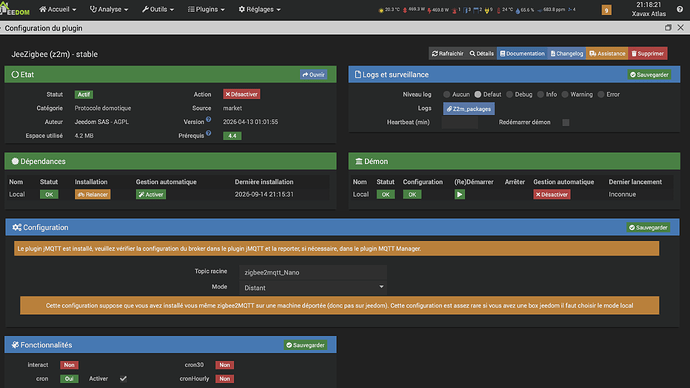Screen dimensions: 690x388
Task: Click the cron30 Non badge
Action: point(224,365)
